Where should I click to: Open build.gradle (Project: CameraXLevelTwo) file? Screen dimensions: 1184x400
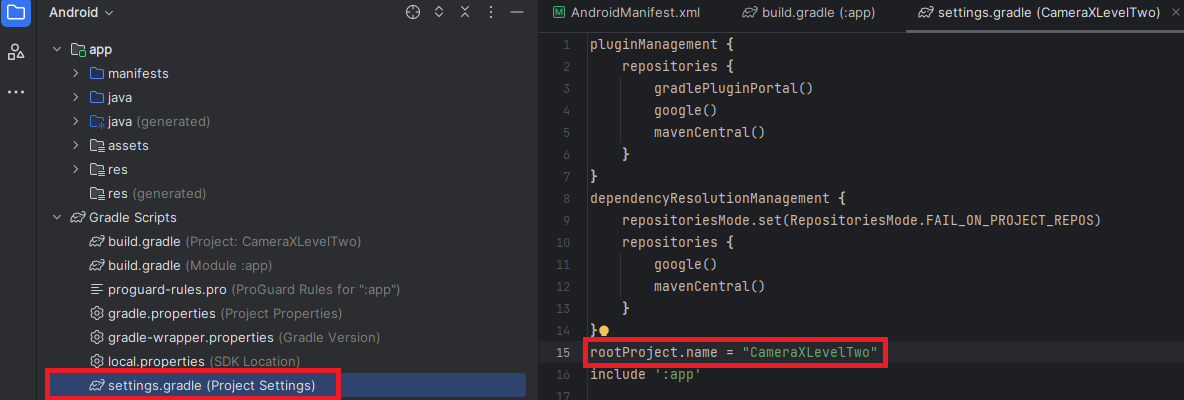point(233,241)
